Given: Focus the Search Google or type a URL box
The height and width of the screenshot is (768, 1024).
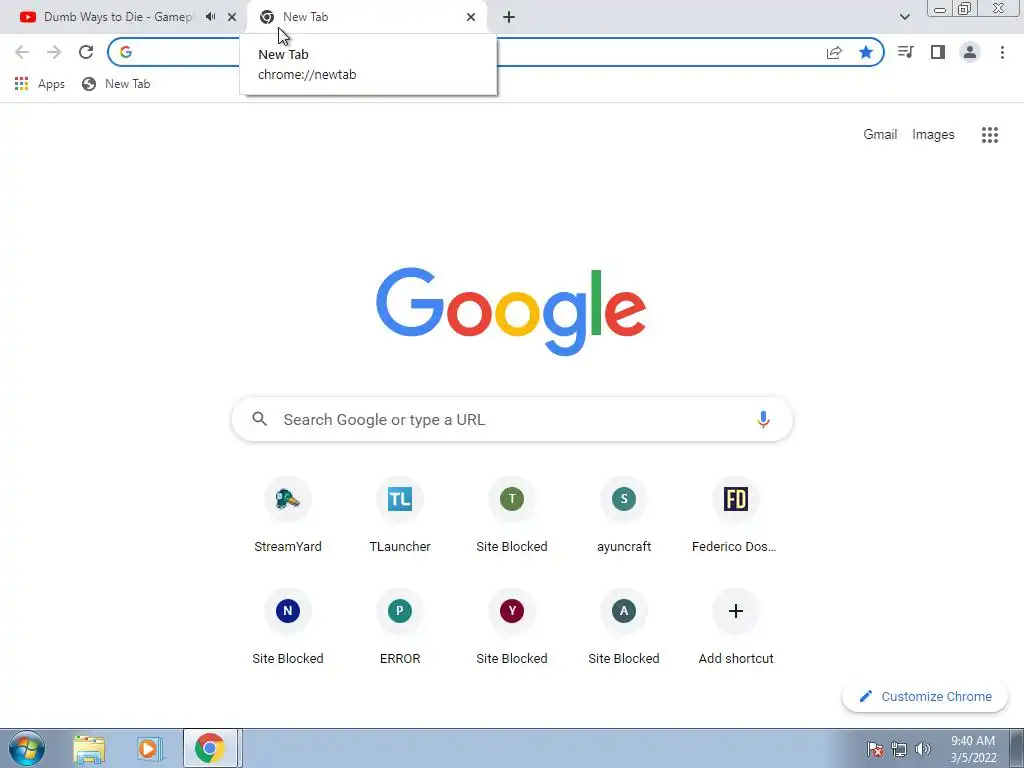Looking at the screenshot, I should point(512,419).
